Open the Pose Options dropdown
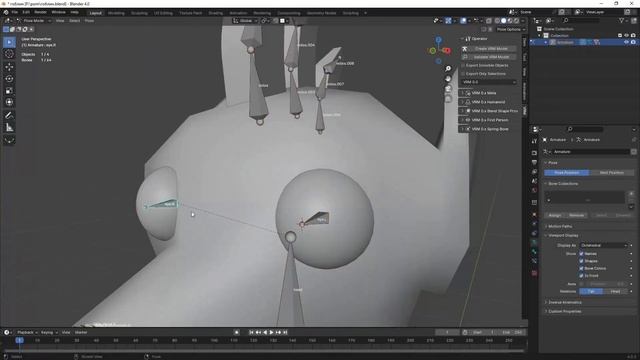Viewport: 640px width, 360px height. (510, 29)
